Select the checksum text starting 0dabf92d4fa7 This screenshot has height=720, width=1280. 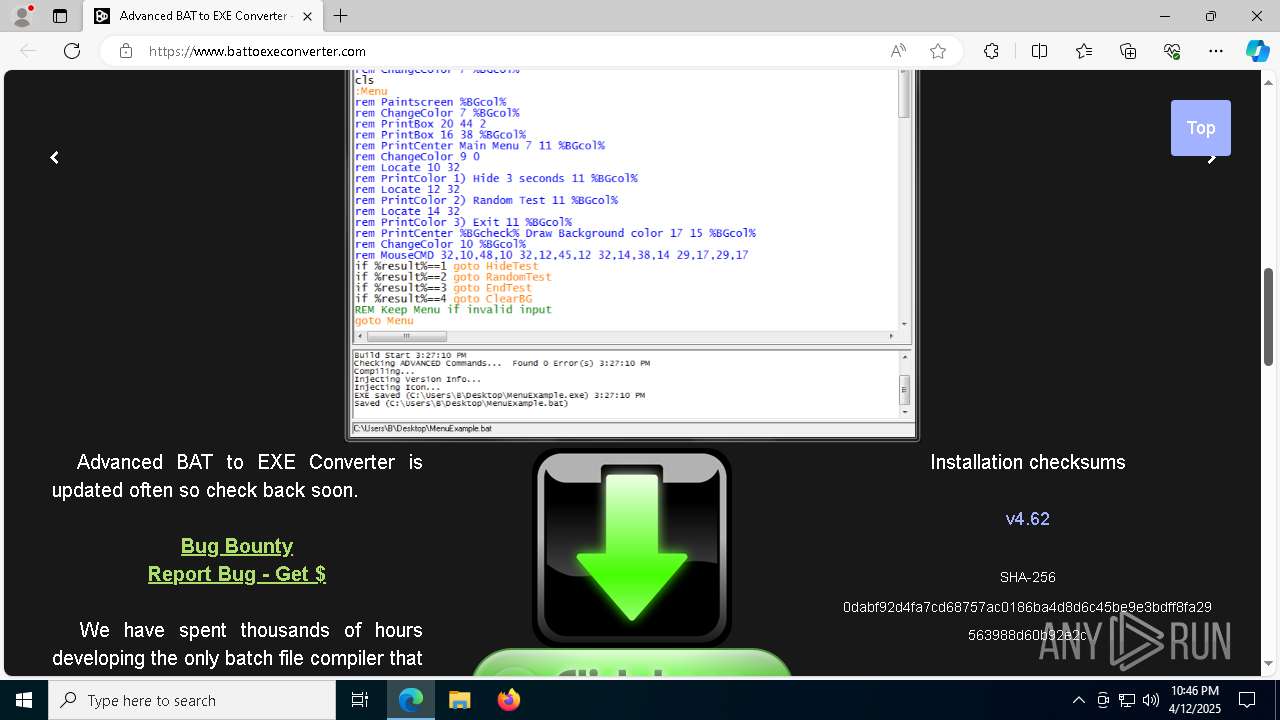click(x=1027, y=621)
